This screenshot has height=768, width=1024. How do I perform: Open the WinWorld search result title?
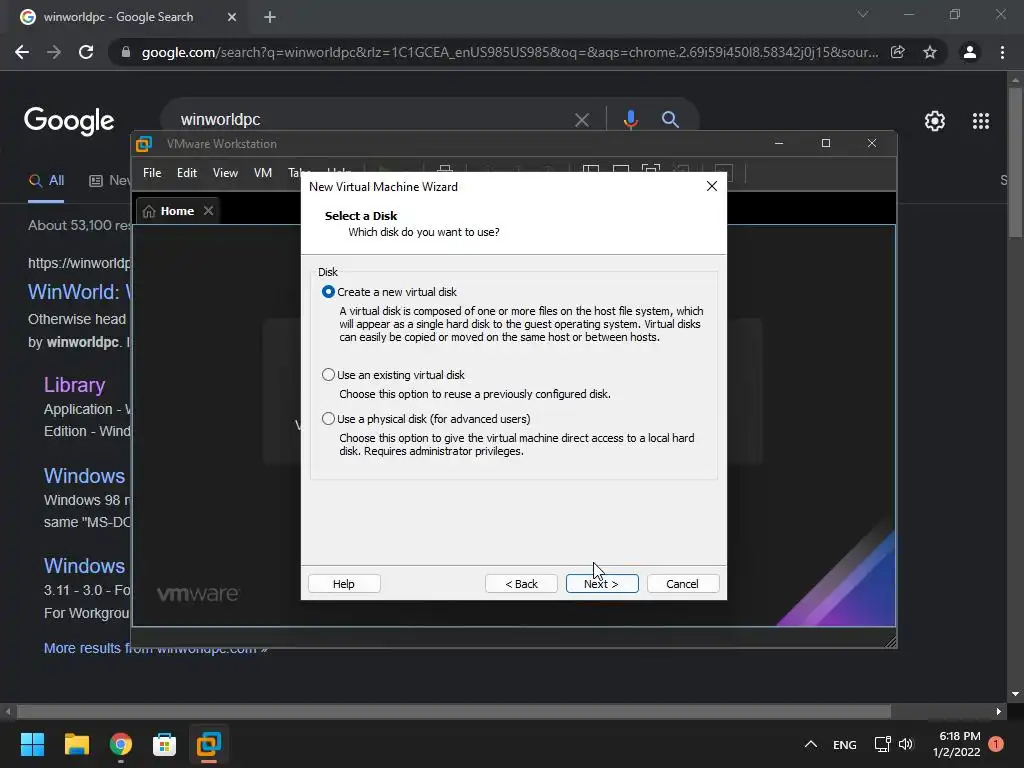[80, 292]
